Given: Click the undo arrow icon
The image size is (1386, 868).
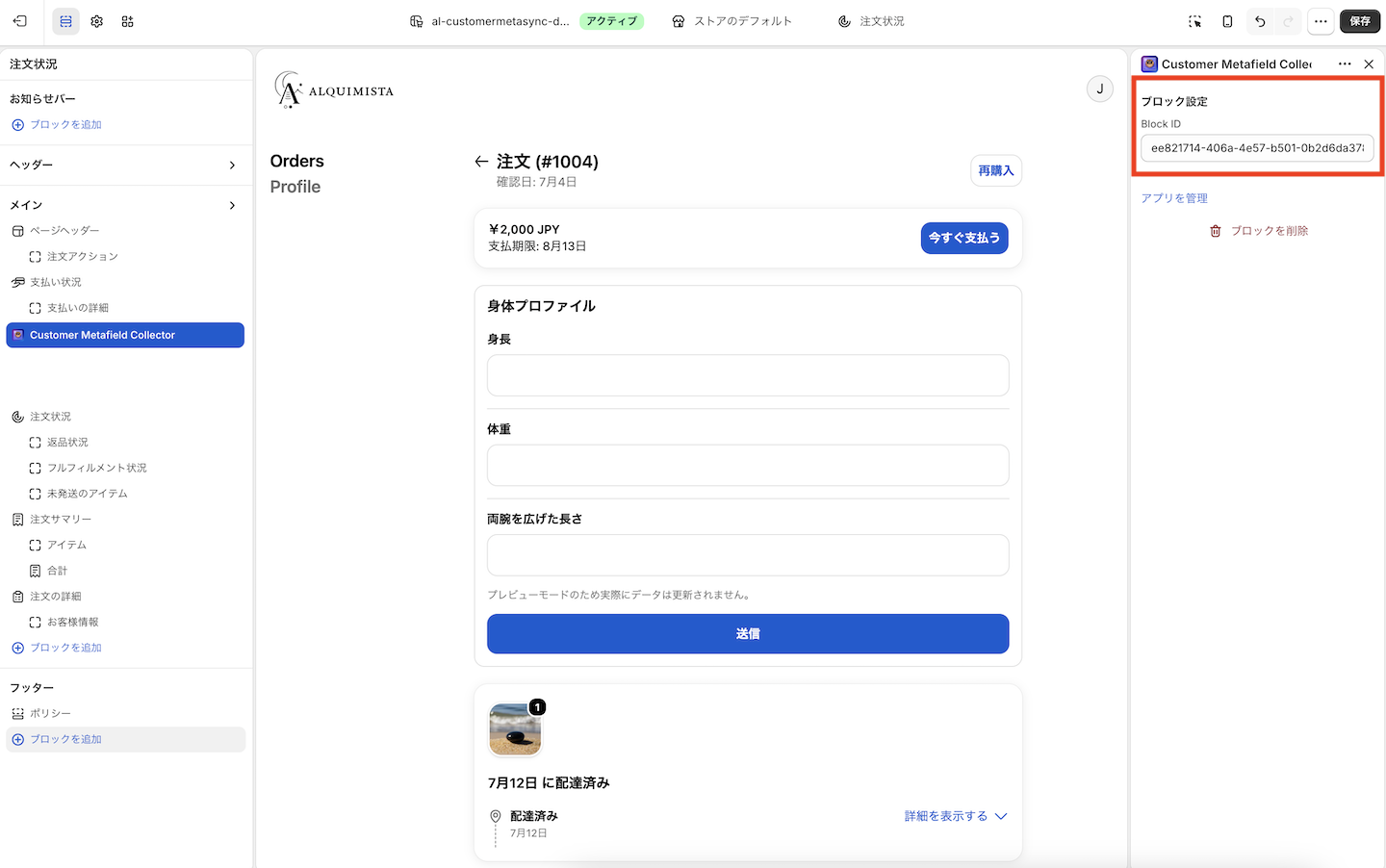Looking at the screenshot, I should [x=1259, y=21].
